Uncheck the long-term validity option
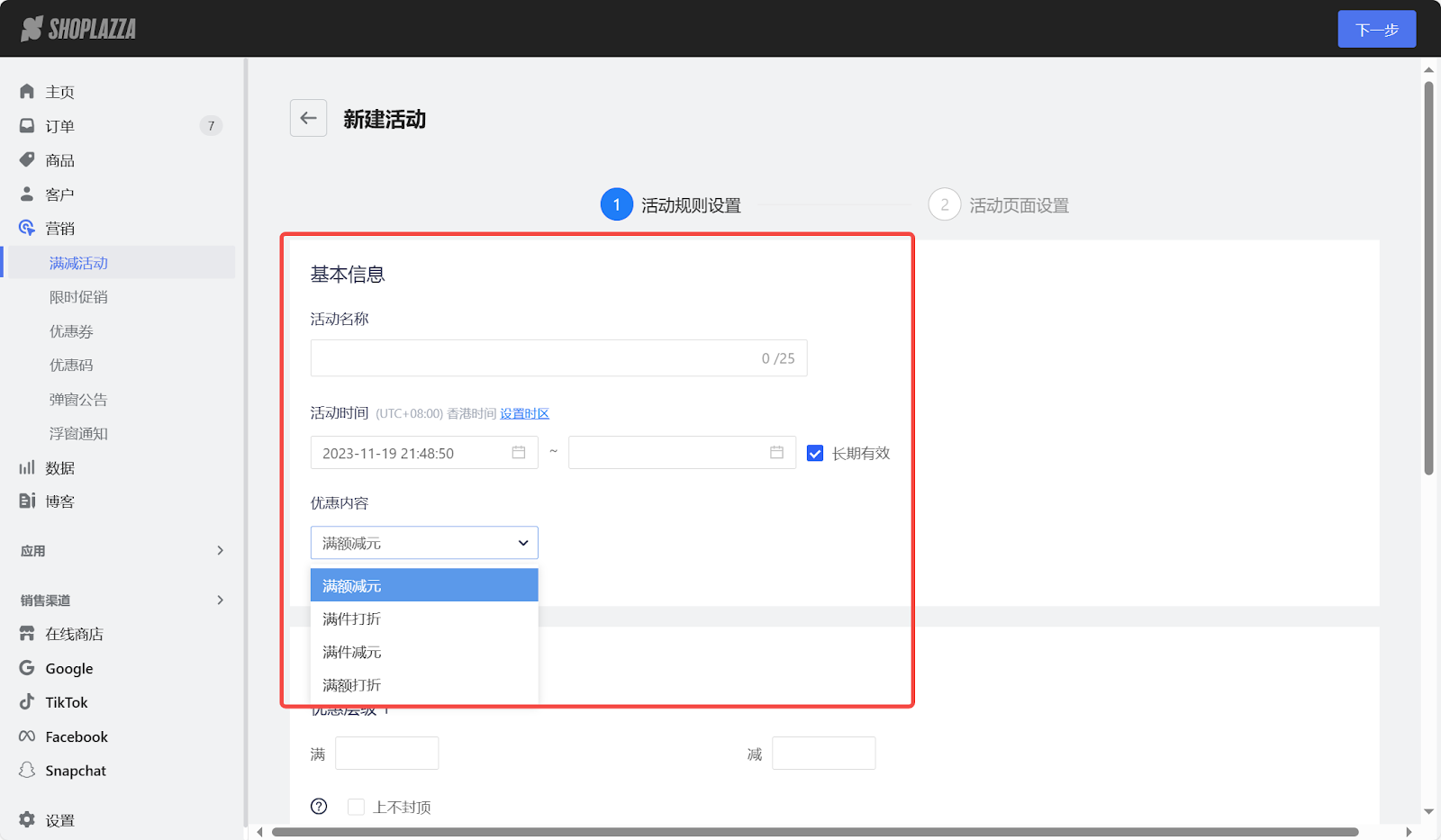Image resolution: width=1441 pixels, height=840 pixels. coord(815,453)
